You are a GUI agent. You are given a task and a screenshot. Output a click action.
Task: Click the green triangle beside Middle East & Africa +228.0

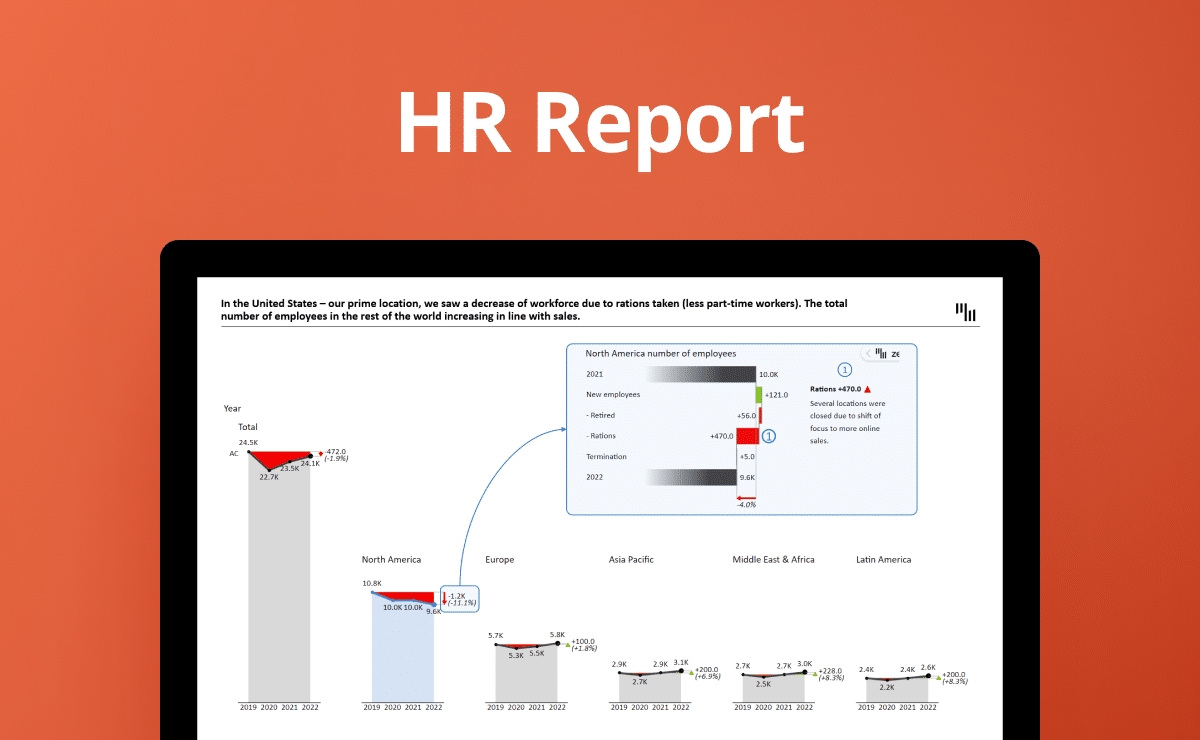pos(816,674)
